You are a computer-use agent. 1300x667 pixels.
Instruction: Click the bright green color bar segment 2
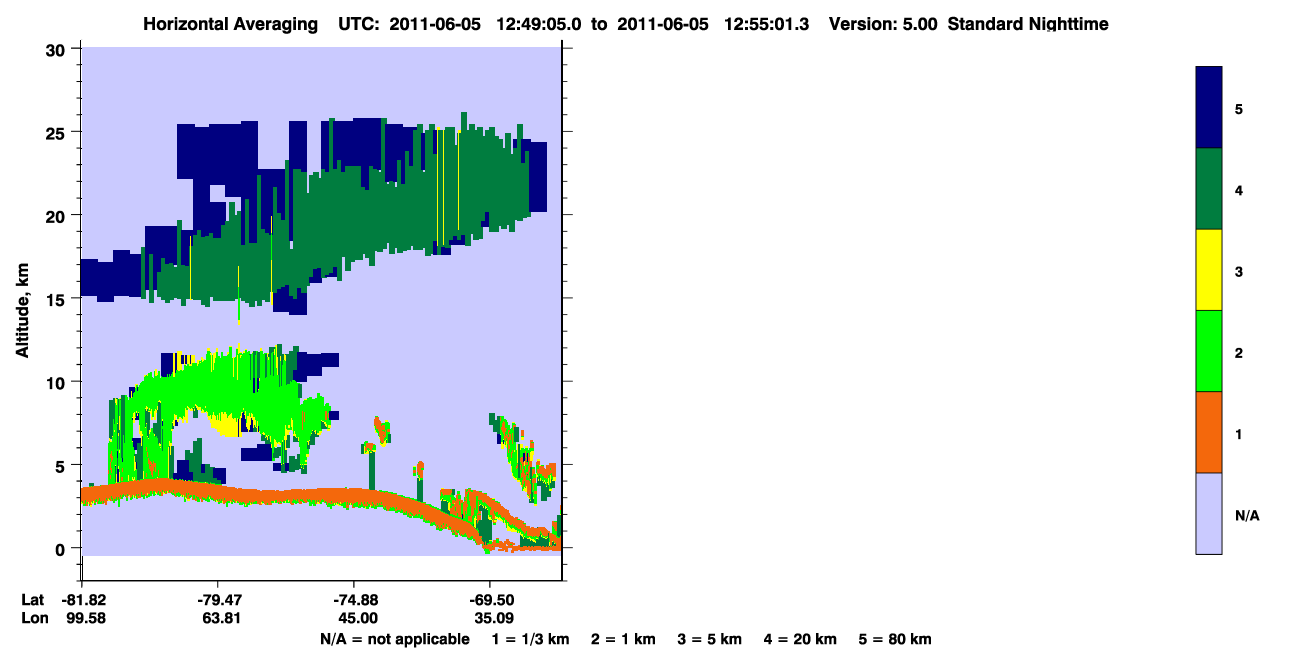click(x=1209, y=351)
